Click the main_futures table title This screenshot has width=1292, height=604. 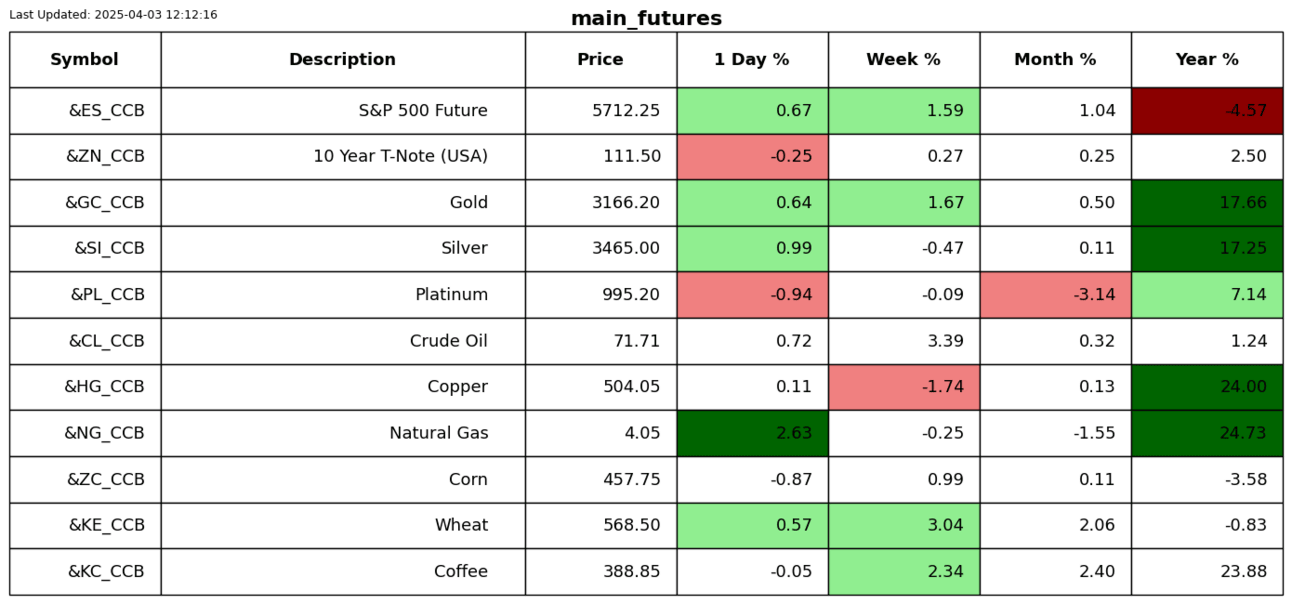pos(646,19)
